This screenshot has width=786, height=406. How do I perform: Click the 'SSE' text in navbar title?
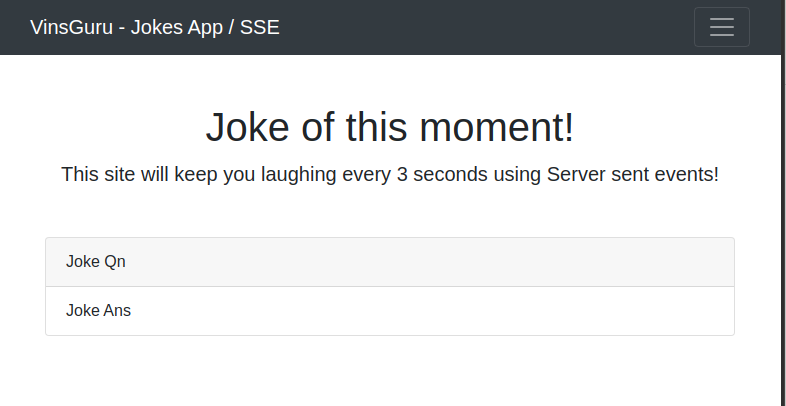click(x=260, y=27)
